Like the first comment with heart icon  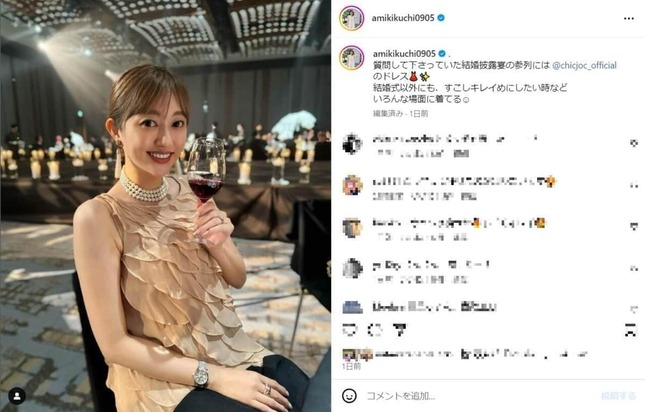pos(634,143)
